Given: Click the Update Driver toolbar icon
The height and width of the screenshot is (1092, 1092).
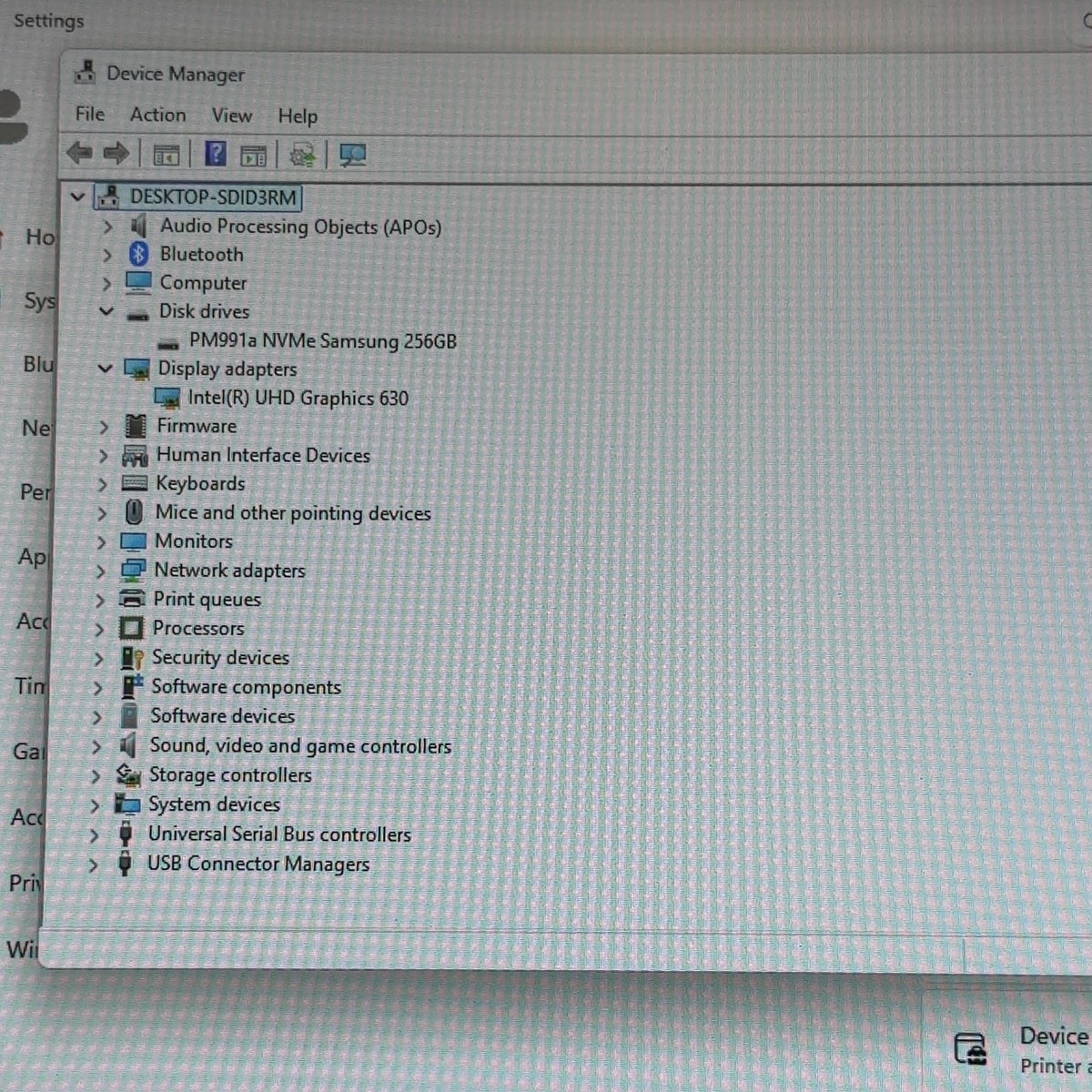Looking at the screenshot, I should click(302, 156).
